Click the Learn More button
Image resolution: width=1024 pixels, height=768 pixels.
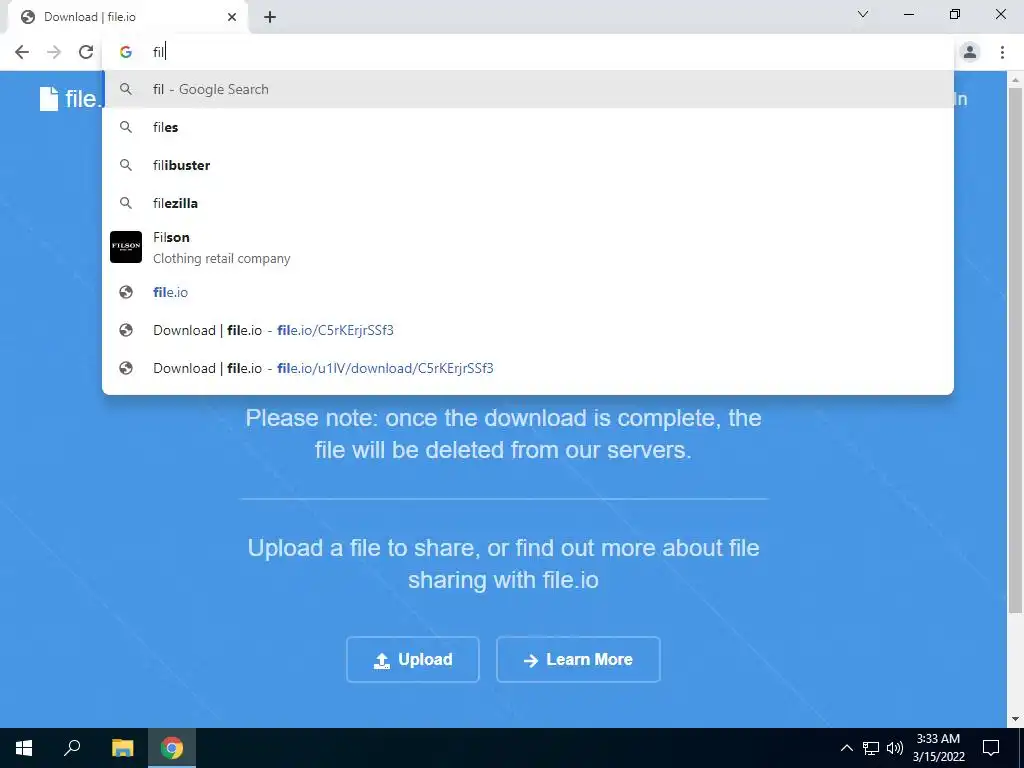point(578,660)
